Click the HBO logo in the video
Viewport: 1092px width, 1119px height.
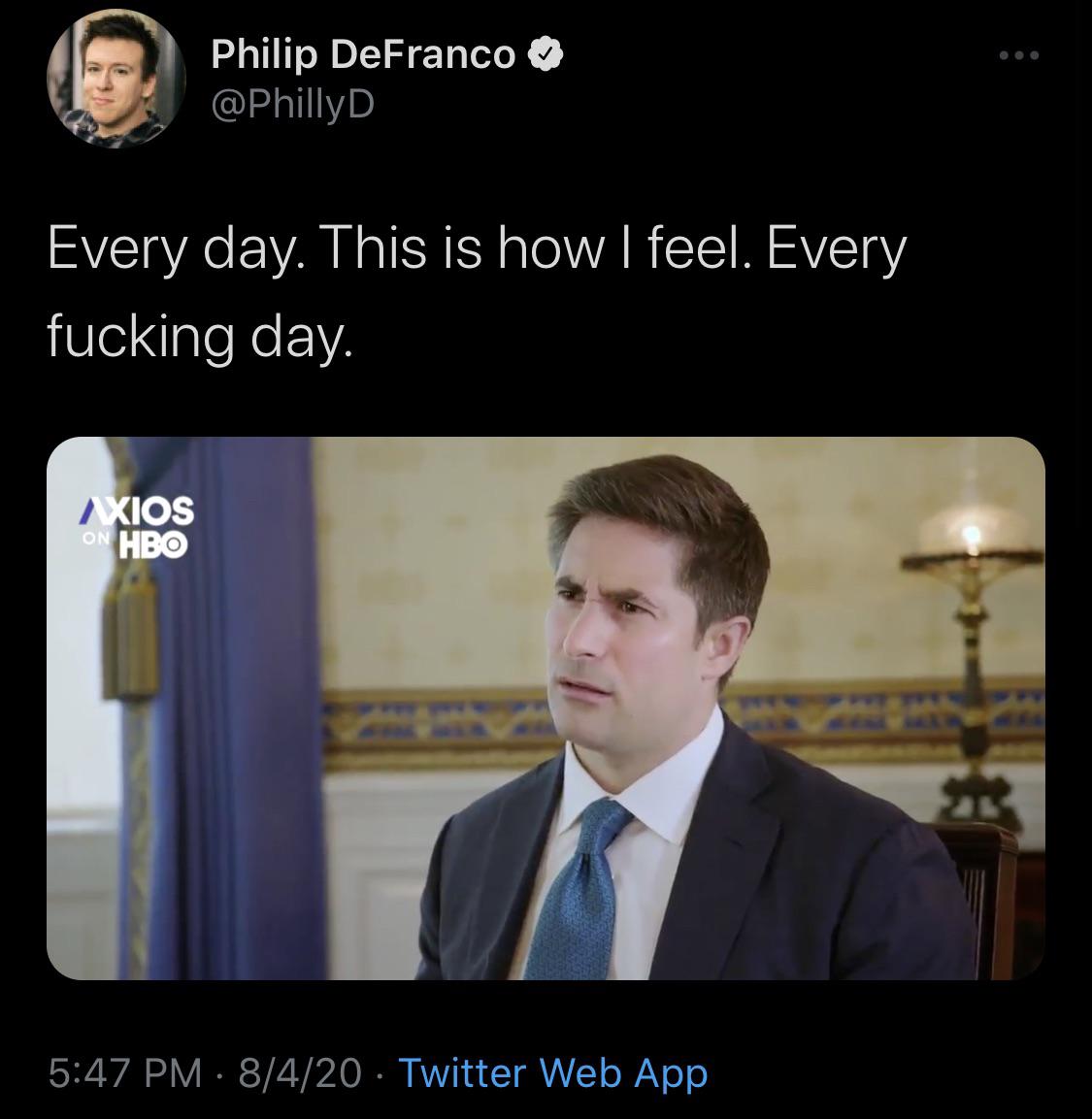coord(151,543)
